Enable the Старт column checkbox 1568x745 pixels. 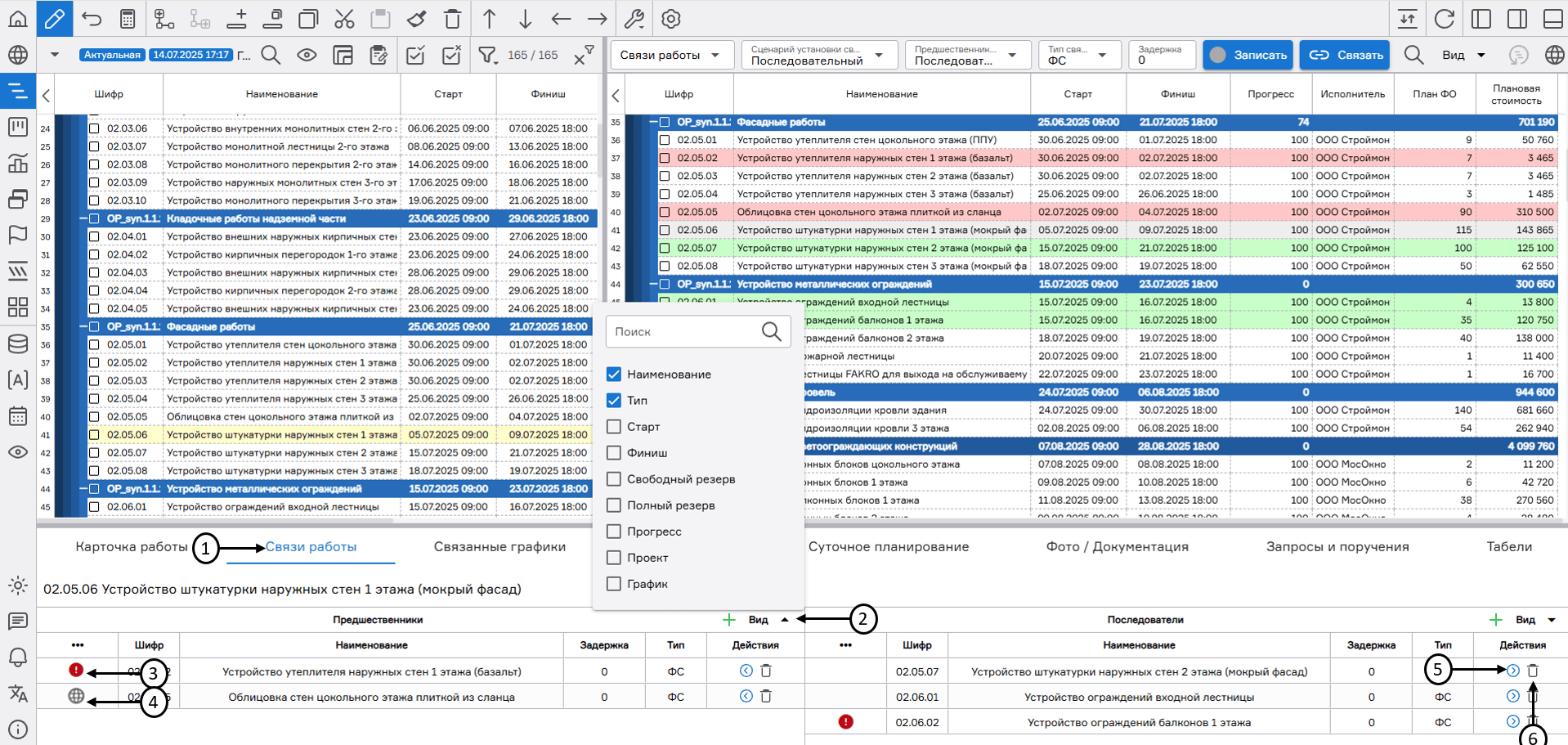[x=614, y=427]
